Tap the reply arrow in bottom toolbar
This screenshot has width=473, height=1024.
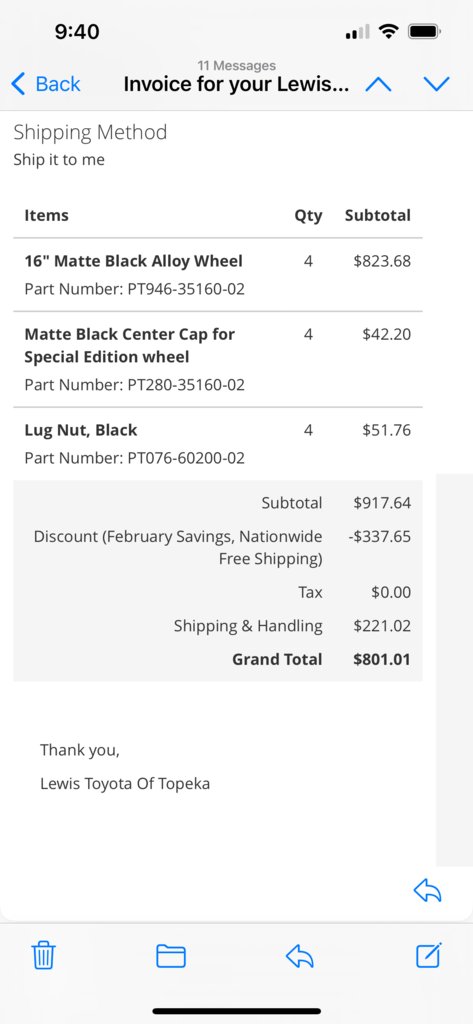pos(300,957)
